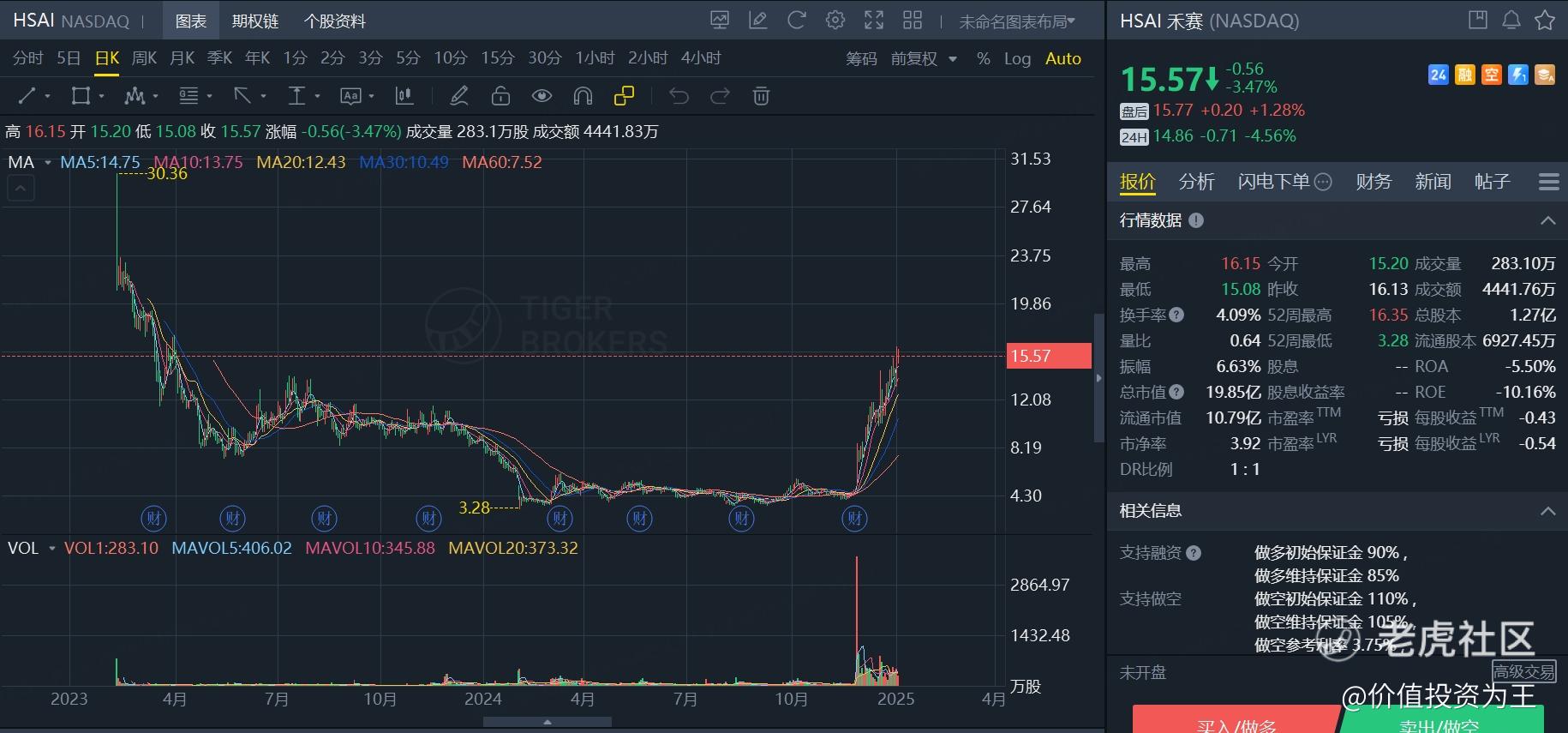Open the 新闻 tab in quote panel

click(x=1433, y=182)
